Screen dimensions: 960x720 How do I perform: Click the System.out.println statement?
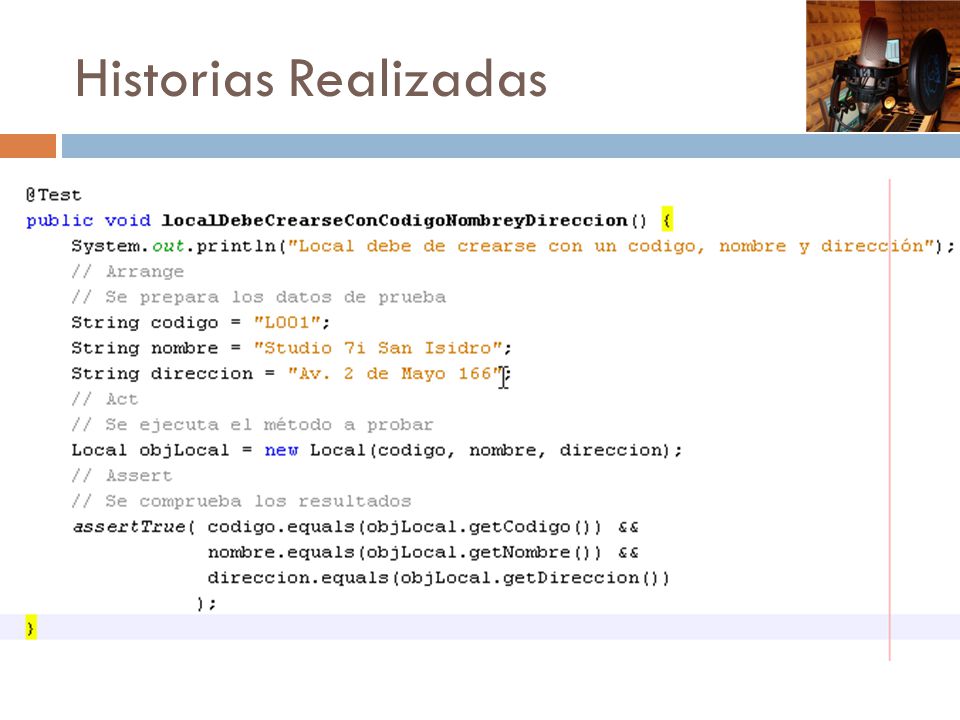(x=513, y=246)
